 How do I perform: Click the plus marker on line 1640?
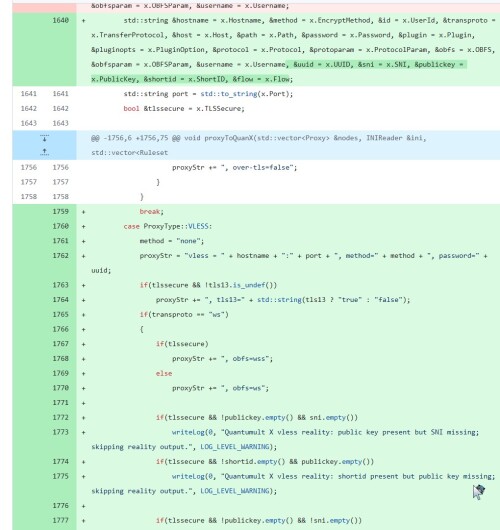84,21
